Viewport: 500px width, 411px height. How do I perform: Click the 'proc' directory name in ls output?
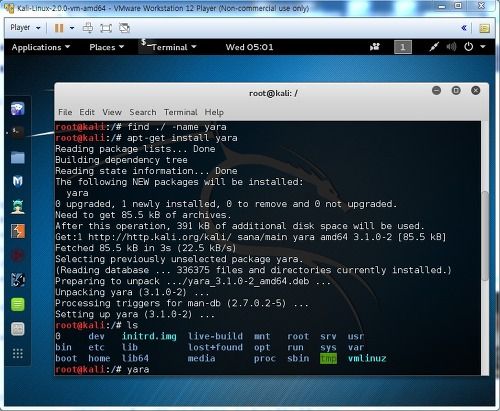[265, 359]
